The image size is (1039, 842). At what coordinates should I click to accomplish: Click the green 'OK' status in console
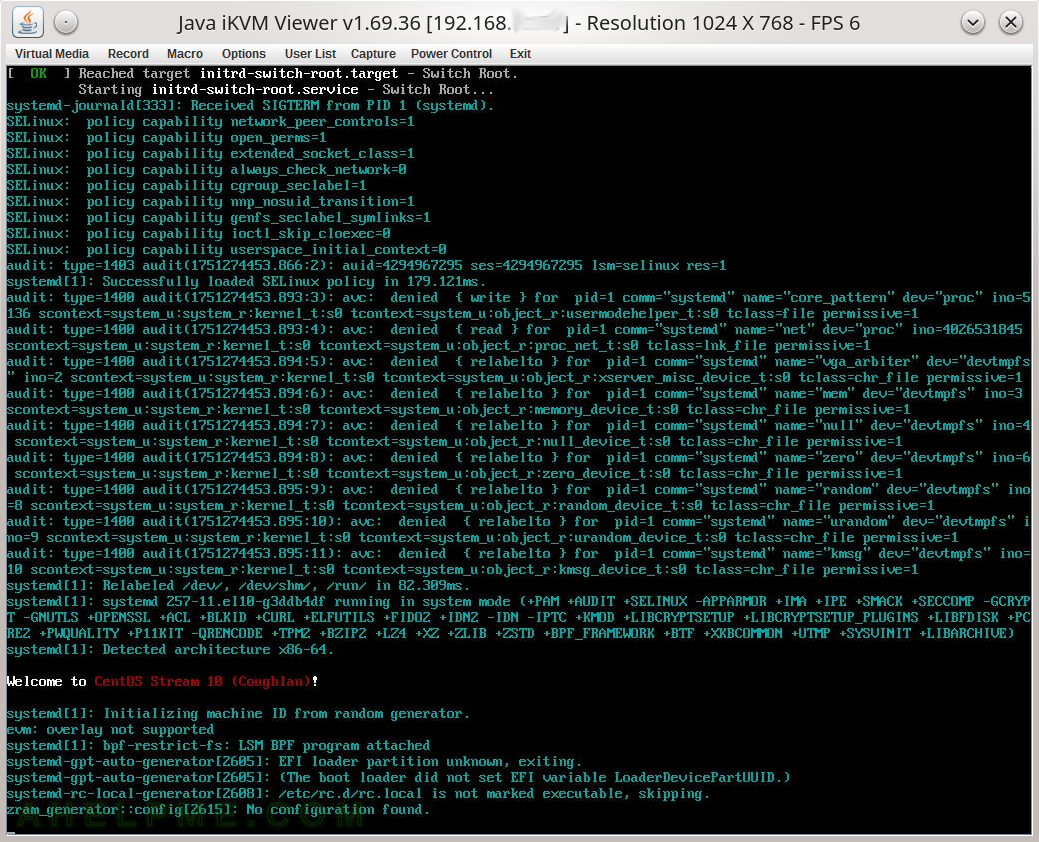tap(38, 74)
